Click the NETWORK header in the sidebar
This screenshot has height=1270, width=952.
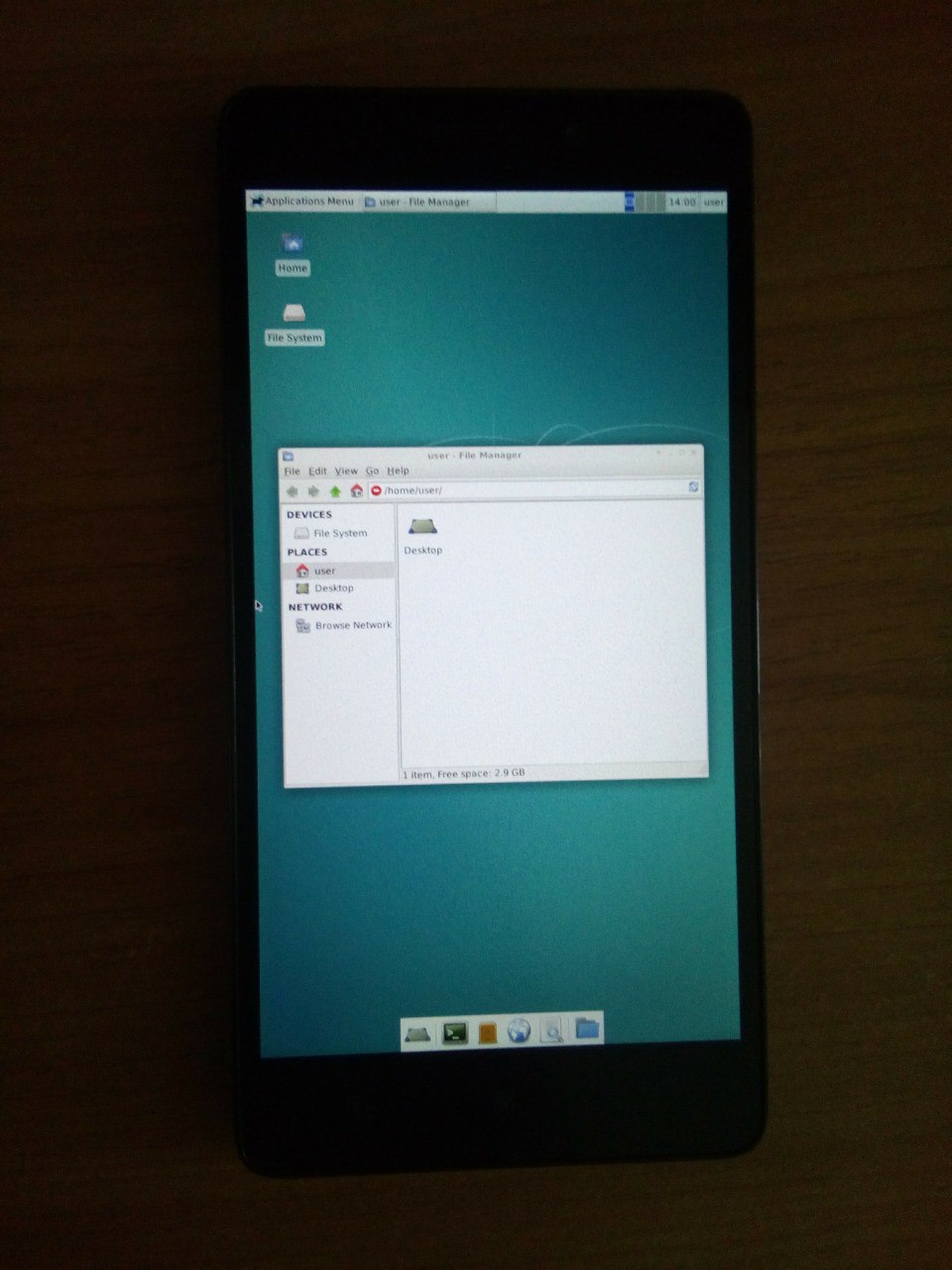315,607
